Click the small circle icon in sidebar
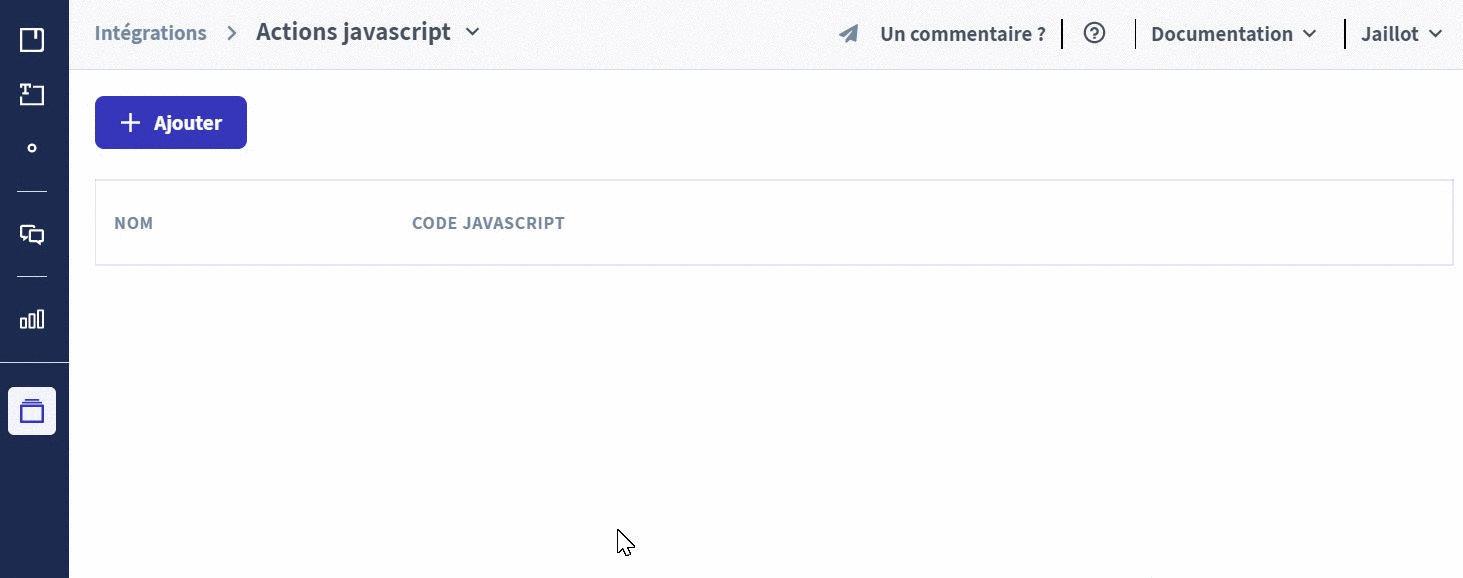 click(x=32, y=148)
